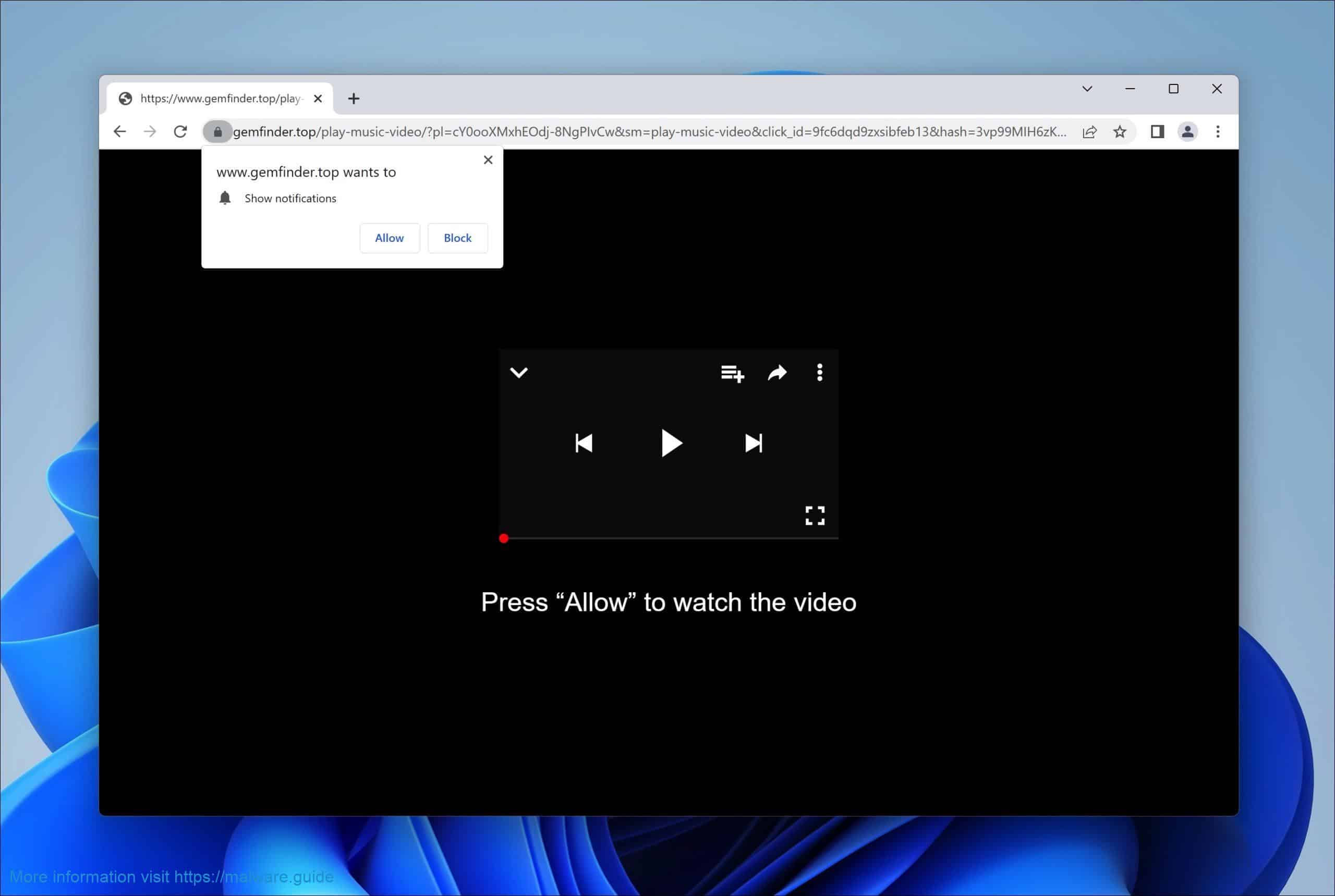Click the 'Press "Allow" to watch the video' text

[x=669, y=603]
